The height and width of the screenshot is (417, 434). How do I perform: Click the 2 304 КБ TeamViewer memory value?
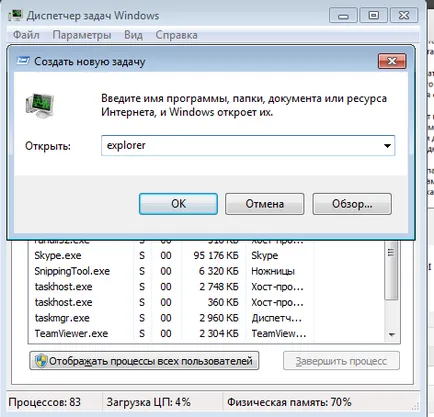point(219,333)
